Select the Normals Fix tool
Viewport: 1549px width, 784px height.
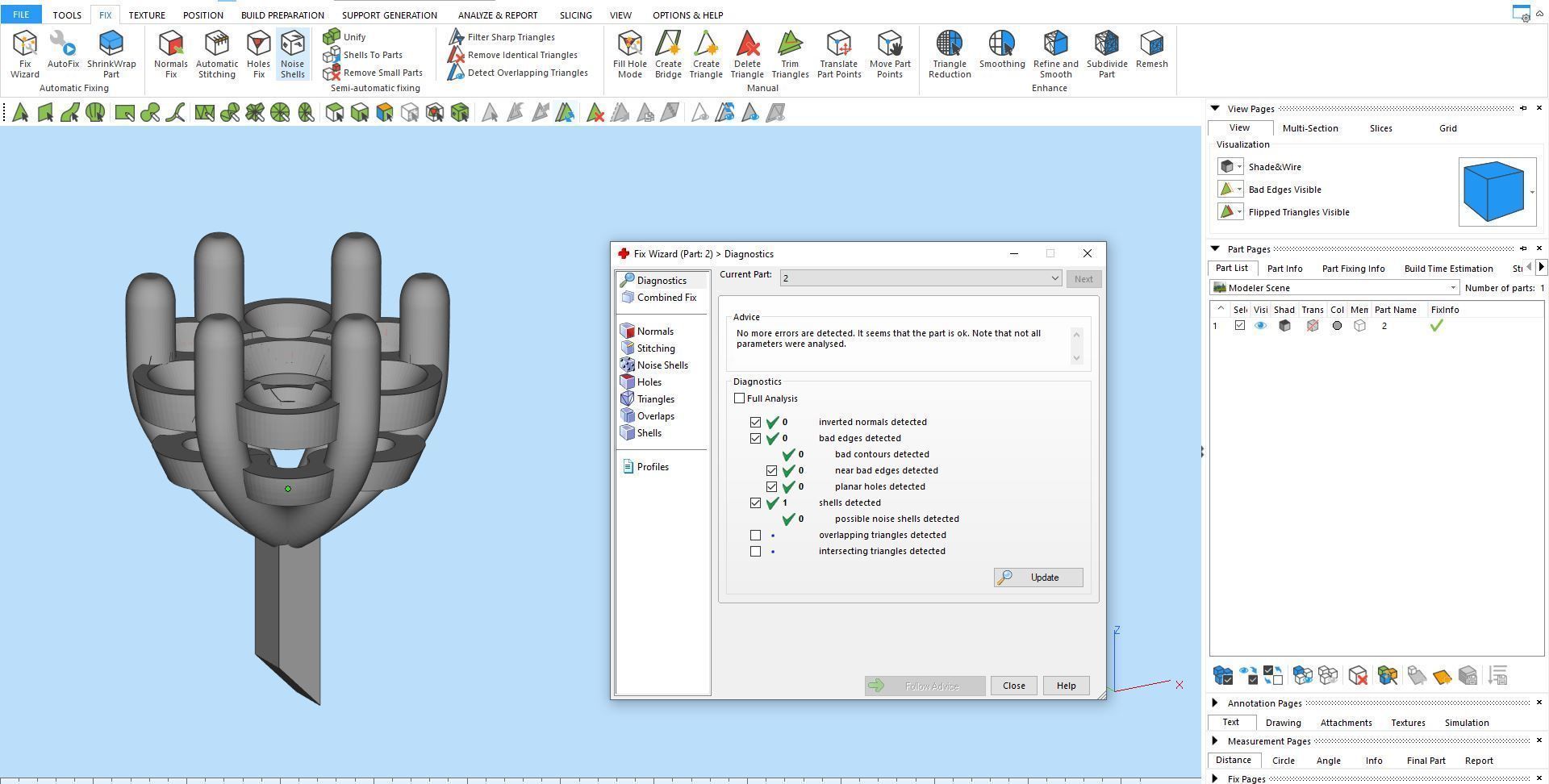(x=170, y=54)
